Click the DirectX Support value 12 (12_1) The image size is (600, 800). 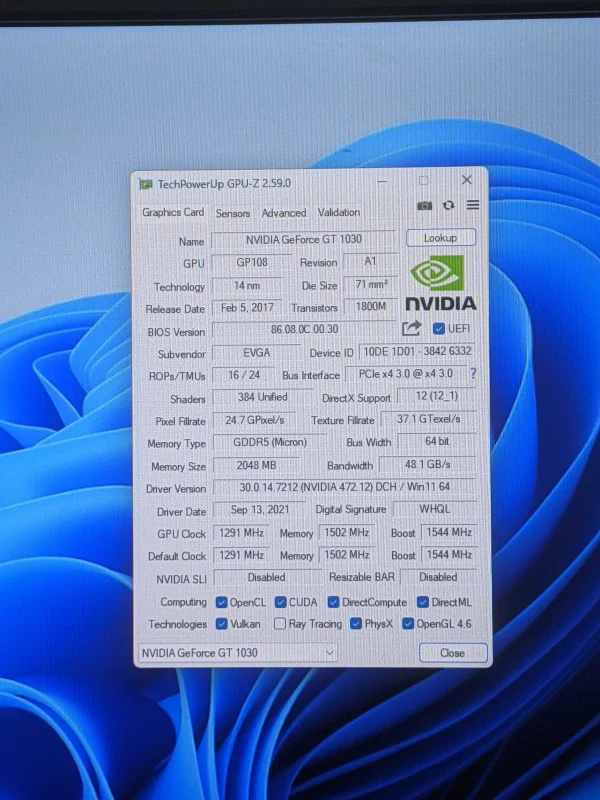pyautogui.click(x=436, y=396)
